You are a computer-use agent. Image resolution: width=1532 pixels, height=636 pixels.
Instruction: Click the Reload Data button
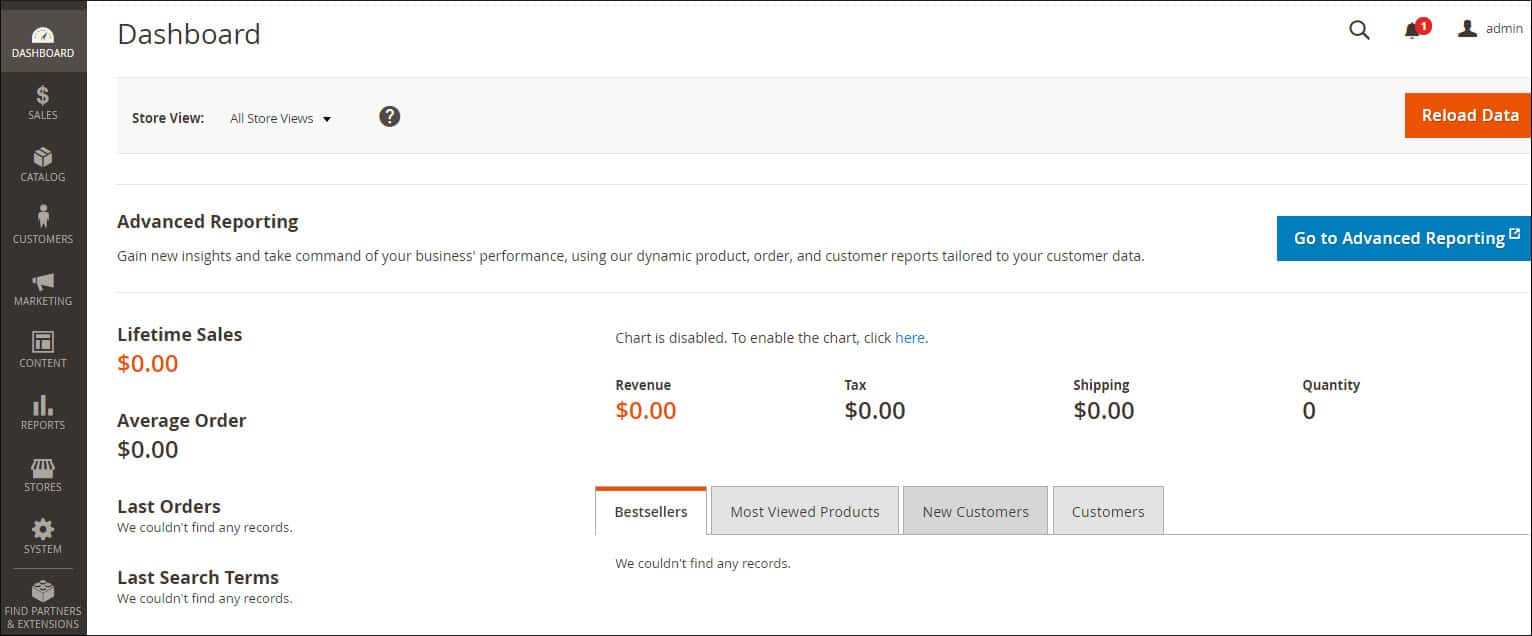pos(1468,115)
